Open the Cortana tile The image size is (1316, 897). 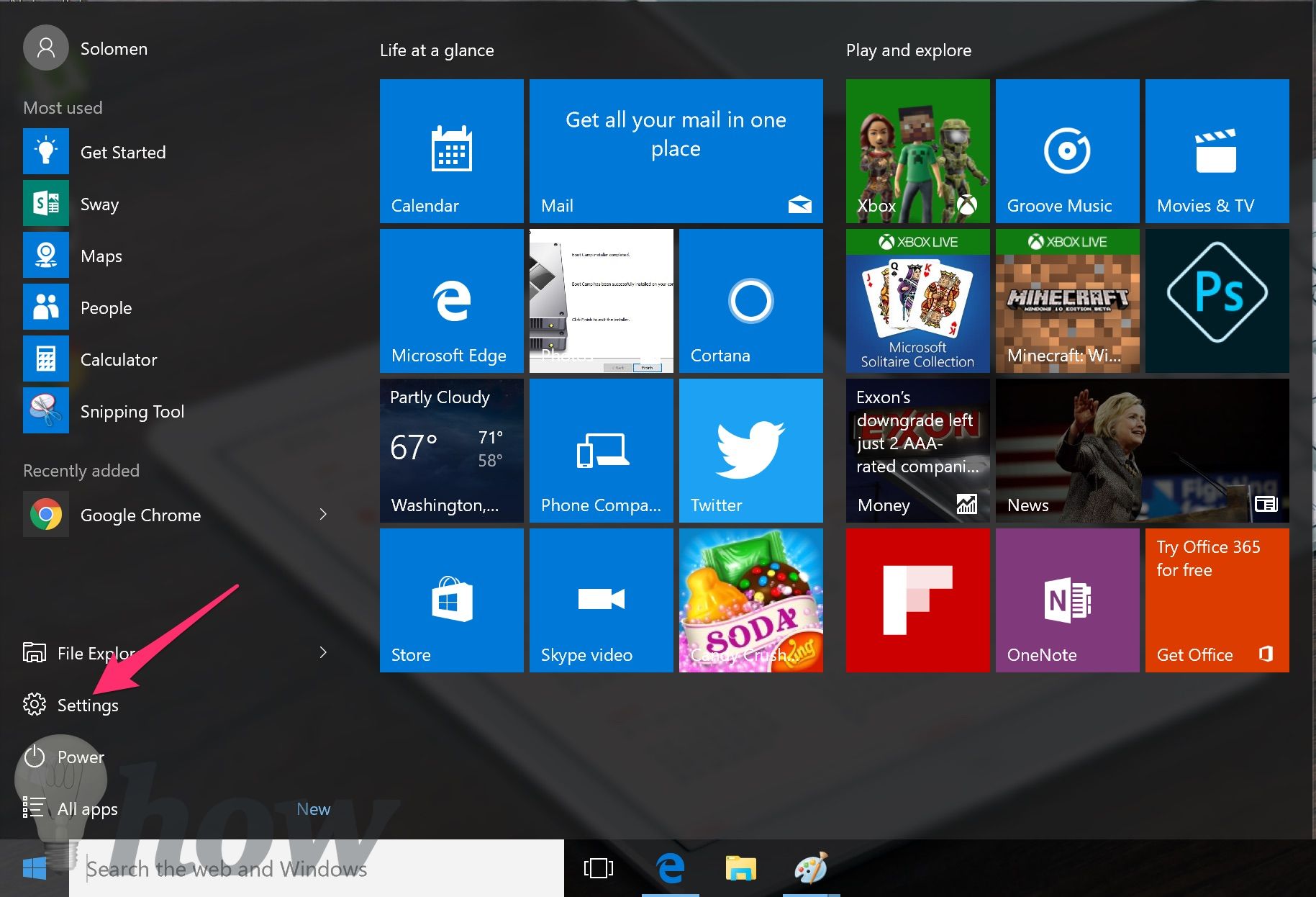pyautogui.click(x=750, y=300)
